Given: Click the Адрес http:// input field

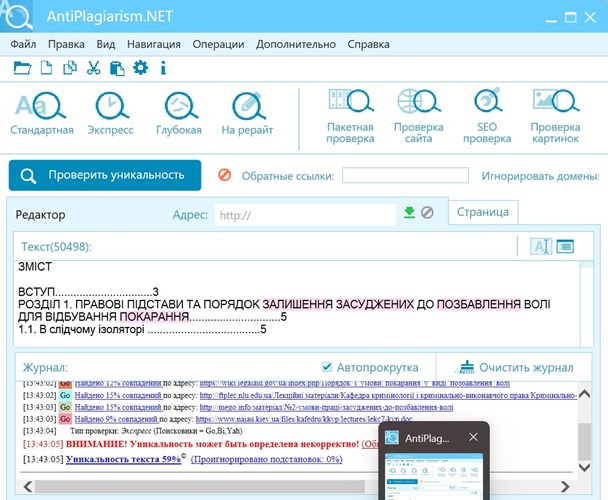Looking at the screenshot, I should [x=306, y=215].
